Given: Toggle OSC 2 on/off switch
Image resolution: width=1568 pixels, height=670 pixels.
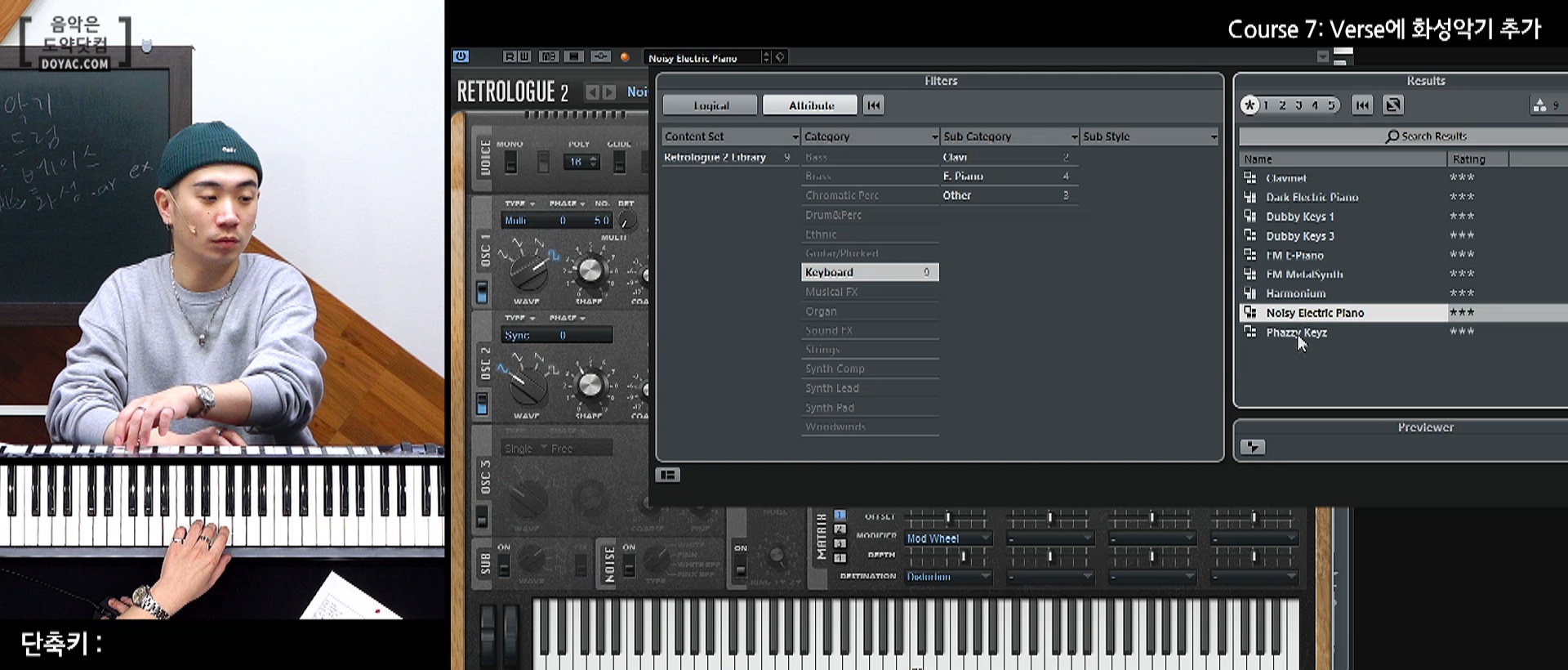Looking at the screenshot, I should 482,404.
